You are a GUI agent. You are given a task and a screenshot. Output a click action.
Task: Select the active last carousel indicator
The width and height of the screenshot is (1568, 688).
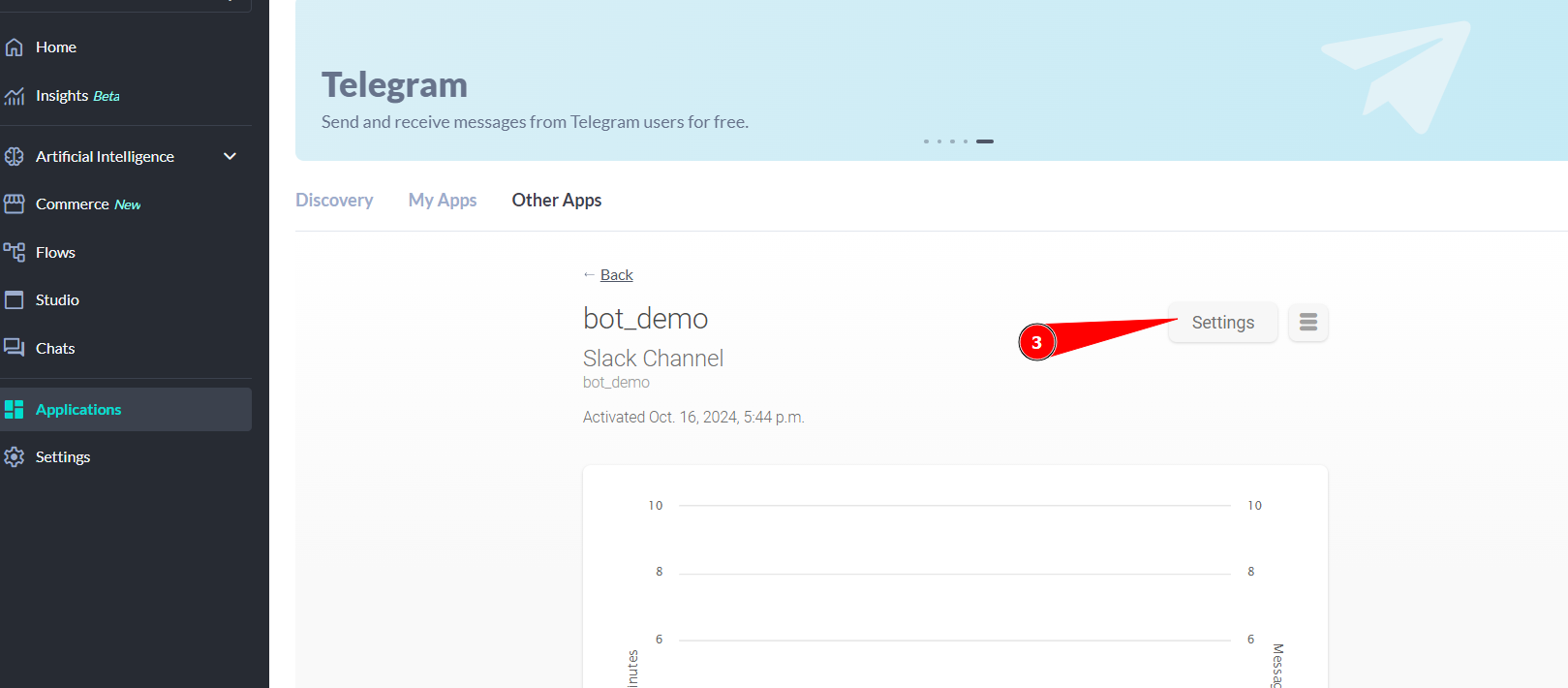click(x=985, y=141)
